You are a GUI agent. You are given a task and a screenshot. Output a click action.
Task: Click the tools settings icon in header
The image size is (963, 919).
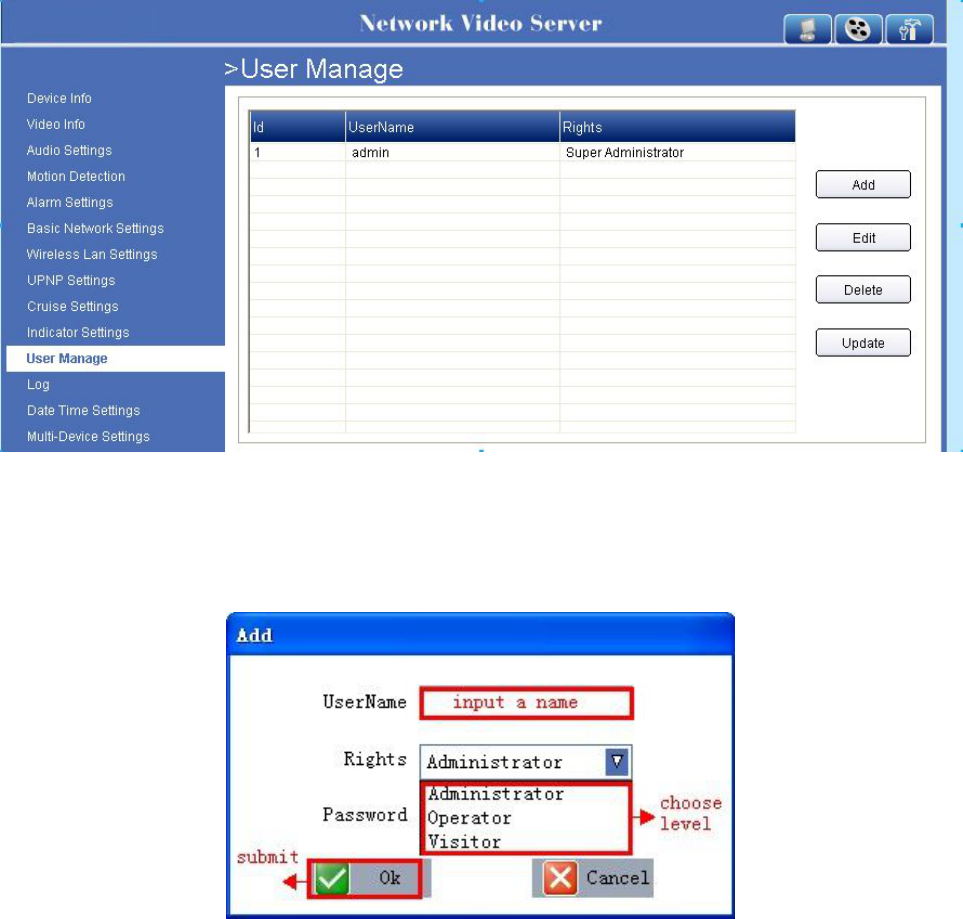(x=909, y=29)
